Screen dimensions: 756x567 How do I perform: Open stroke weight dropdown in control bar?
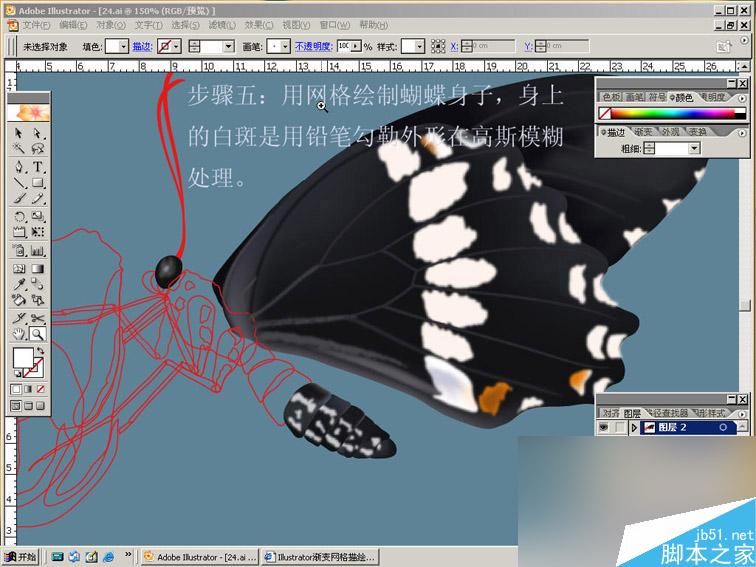click(229, 46)
